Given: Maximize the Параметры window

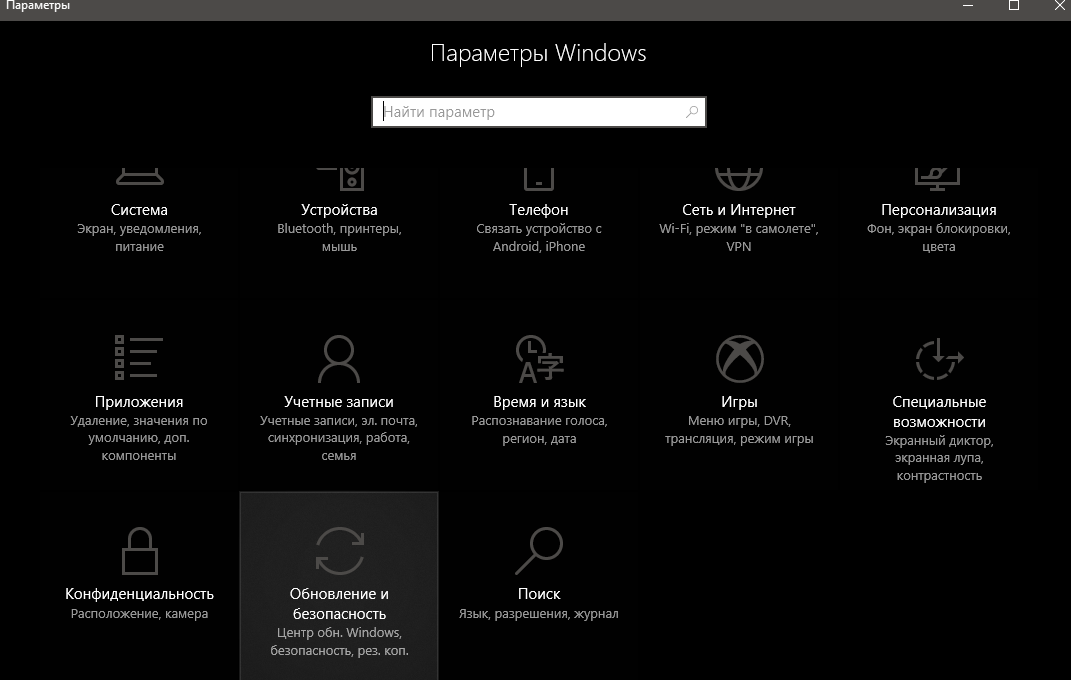Looking at the screenshot, I should click(x=1014, y=5).
